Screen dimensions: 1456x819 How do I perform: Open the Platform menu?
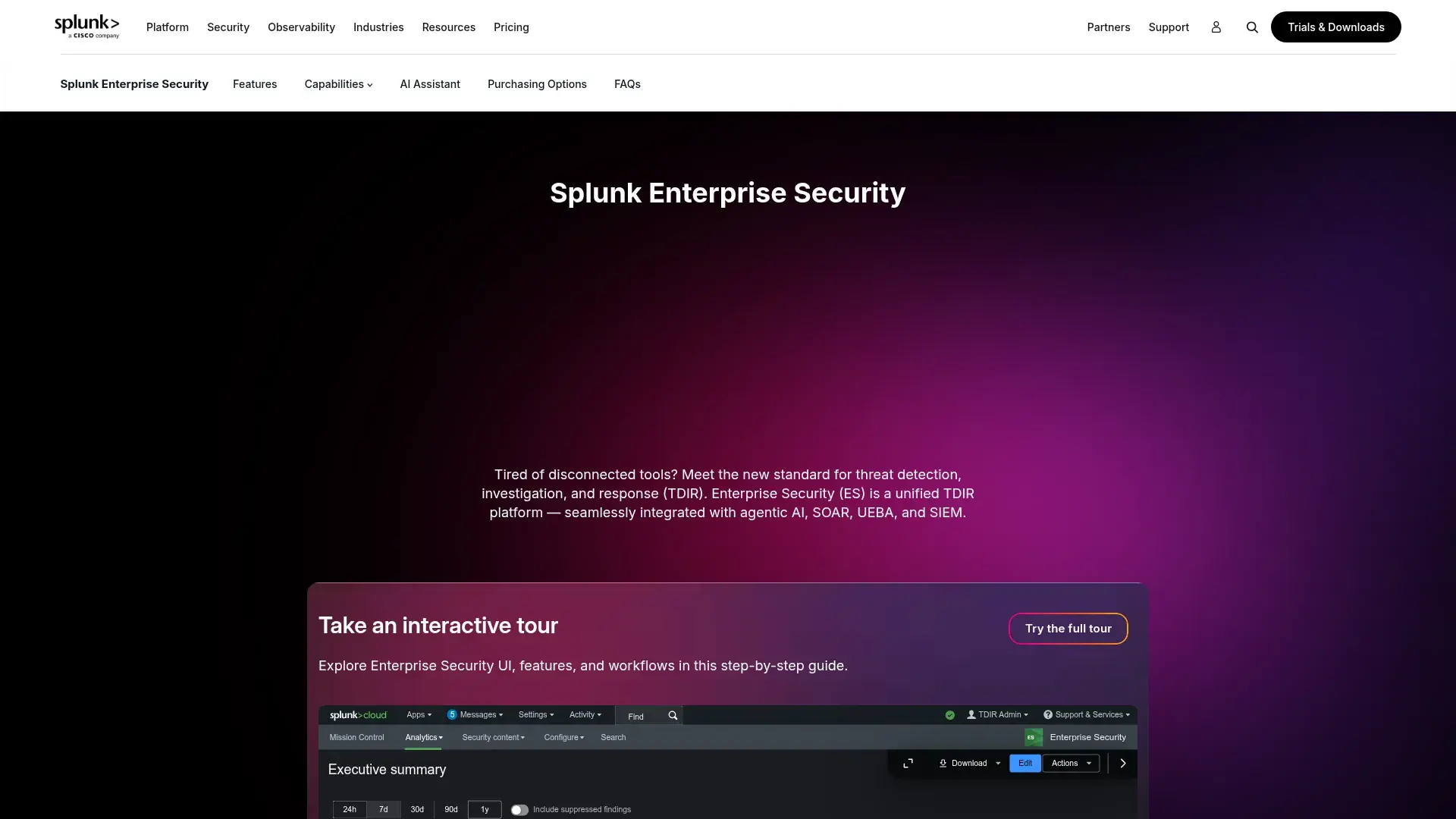[x=168, y=27]
